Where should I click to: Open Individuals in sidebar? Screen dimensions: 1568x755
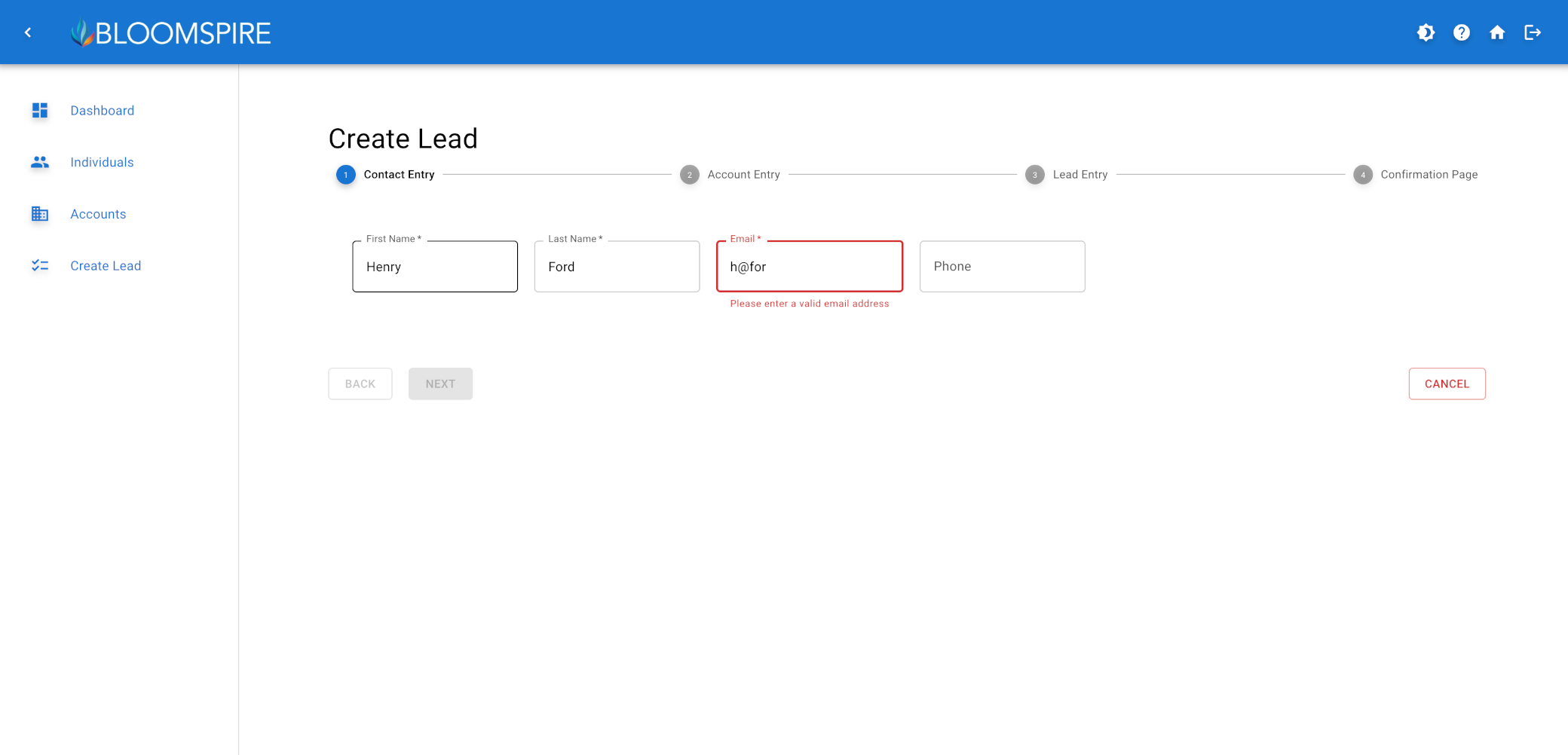coord(102,162)
